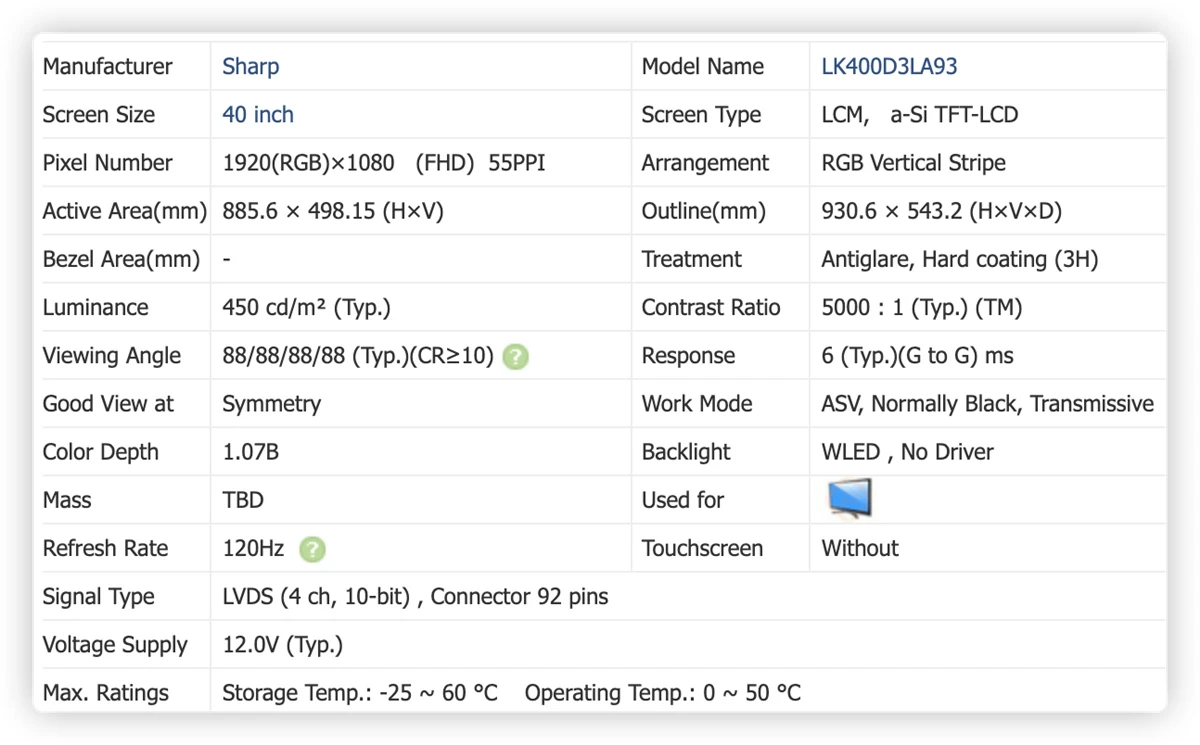Select the Backlight label
Image resolution: width=1200 pixels, height=745 pixels.
click(687, 452)
